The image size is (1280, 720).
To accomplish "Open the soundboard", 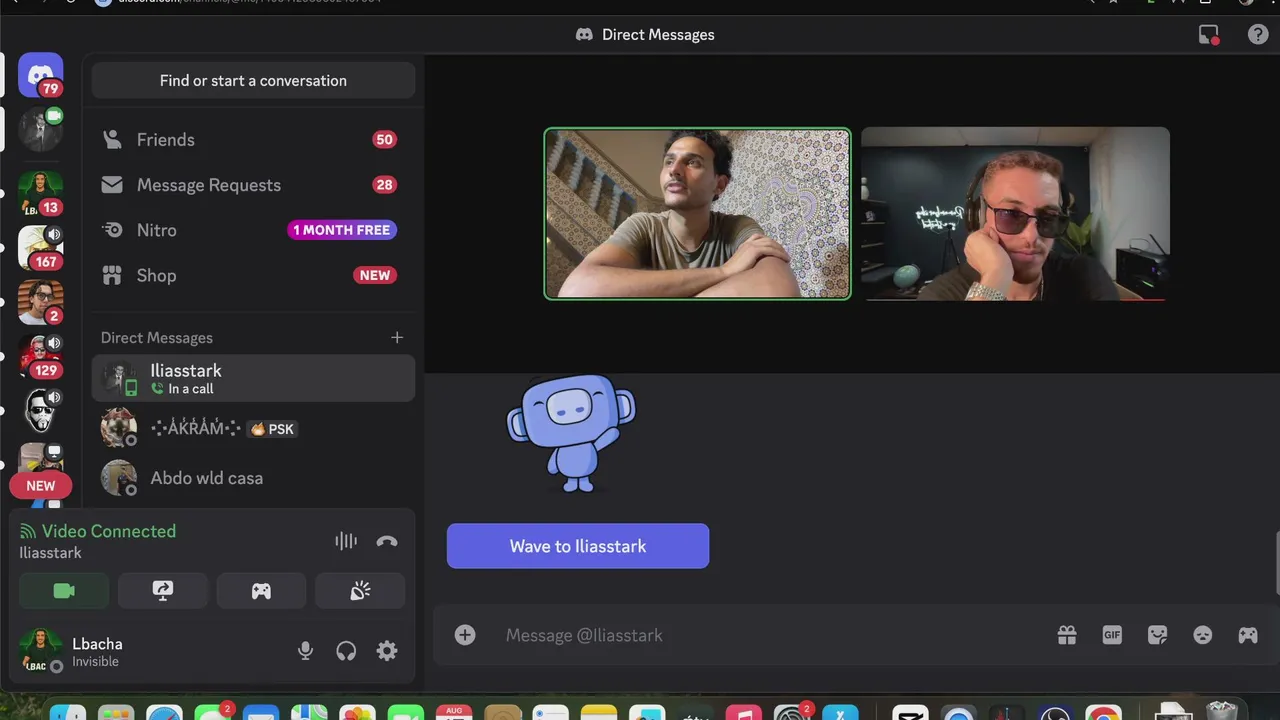I will click(x=360, y=591).
